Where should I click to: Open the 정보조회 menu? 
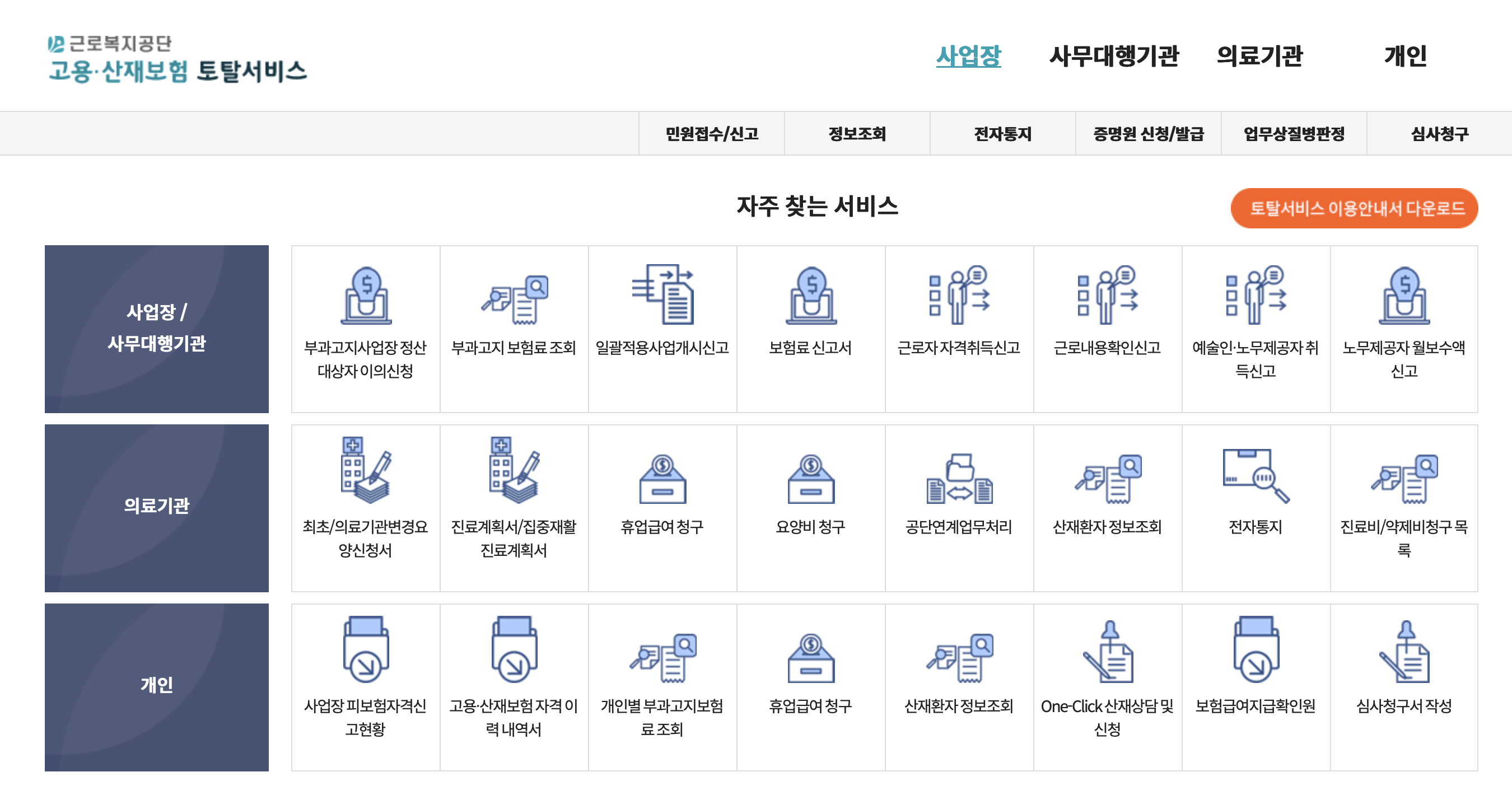pyautogui.click(x=857, y=134)
